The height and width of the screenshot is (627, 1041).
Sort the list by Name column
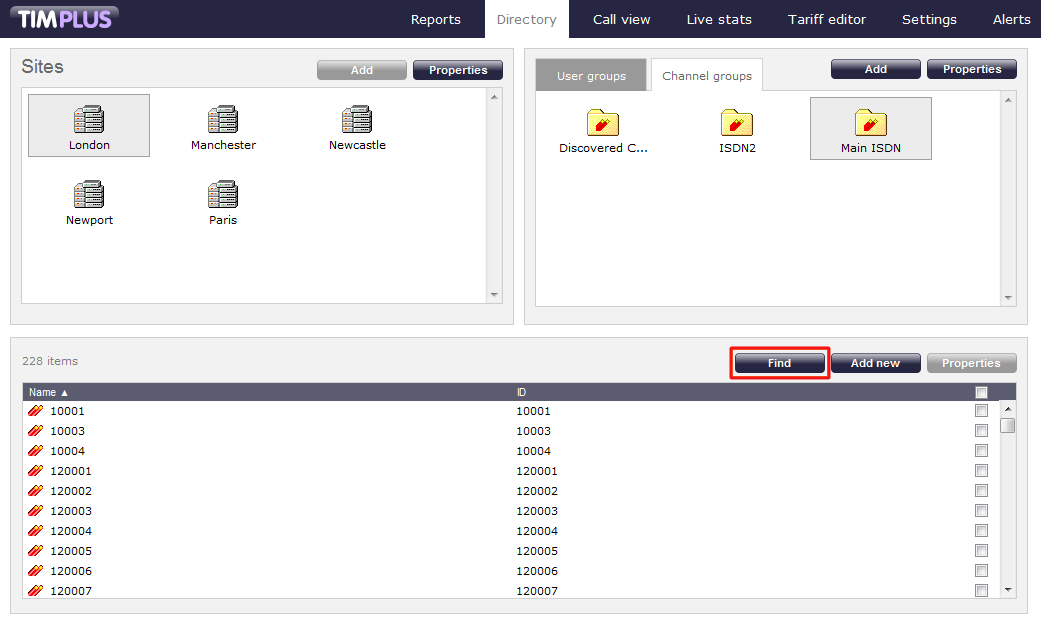pos(49,392)
